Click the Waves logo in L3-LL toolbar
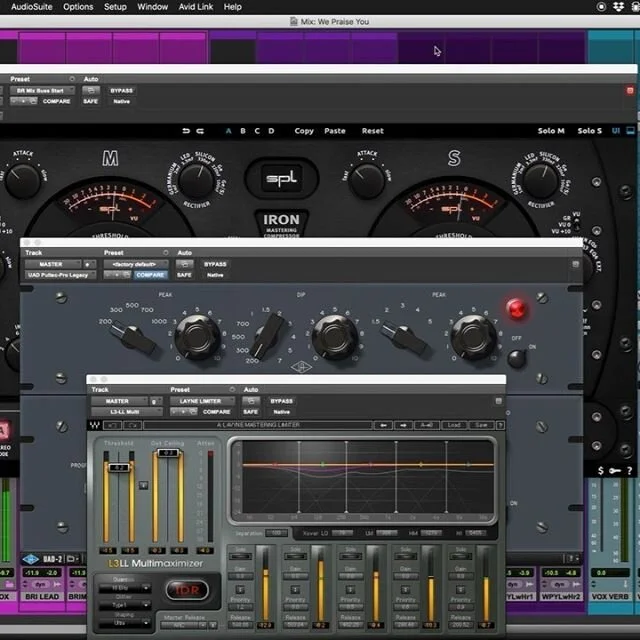The image size is (640, 640). 95,425
